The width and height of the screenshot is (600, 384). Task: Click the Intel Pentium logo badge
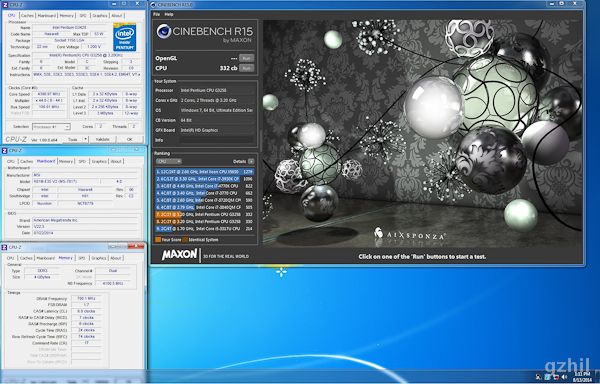click(x=125, y=37)
